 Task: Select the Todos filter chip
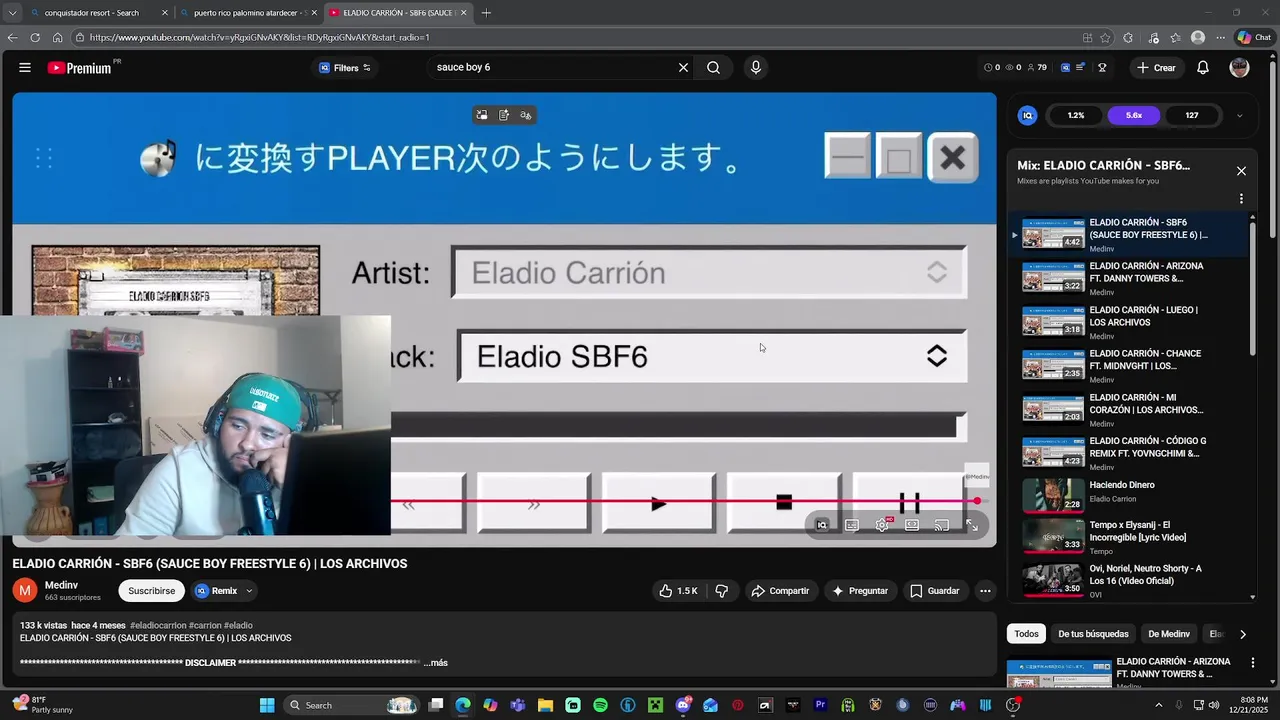click(x=1026, y=634)
